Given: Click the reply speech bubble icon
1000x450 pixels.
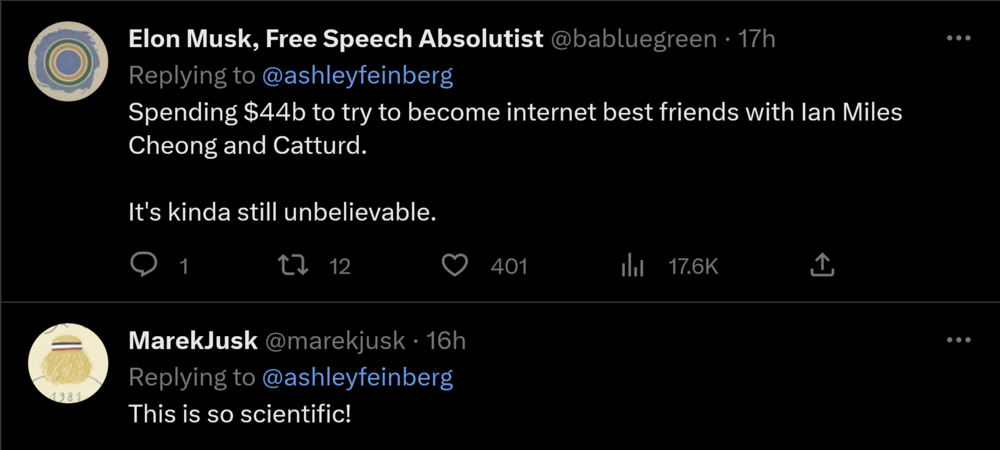Looking at the screenshot, I should pyautogui.click(x=145, y=265).
